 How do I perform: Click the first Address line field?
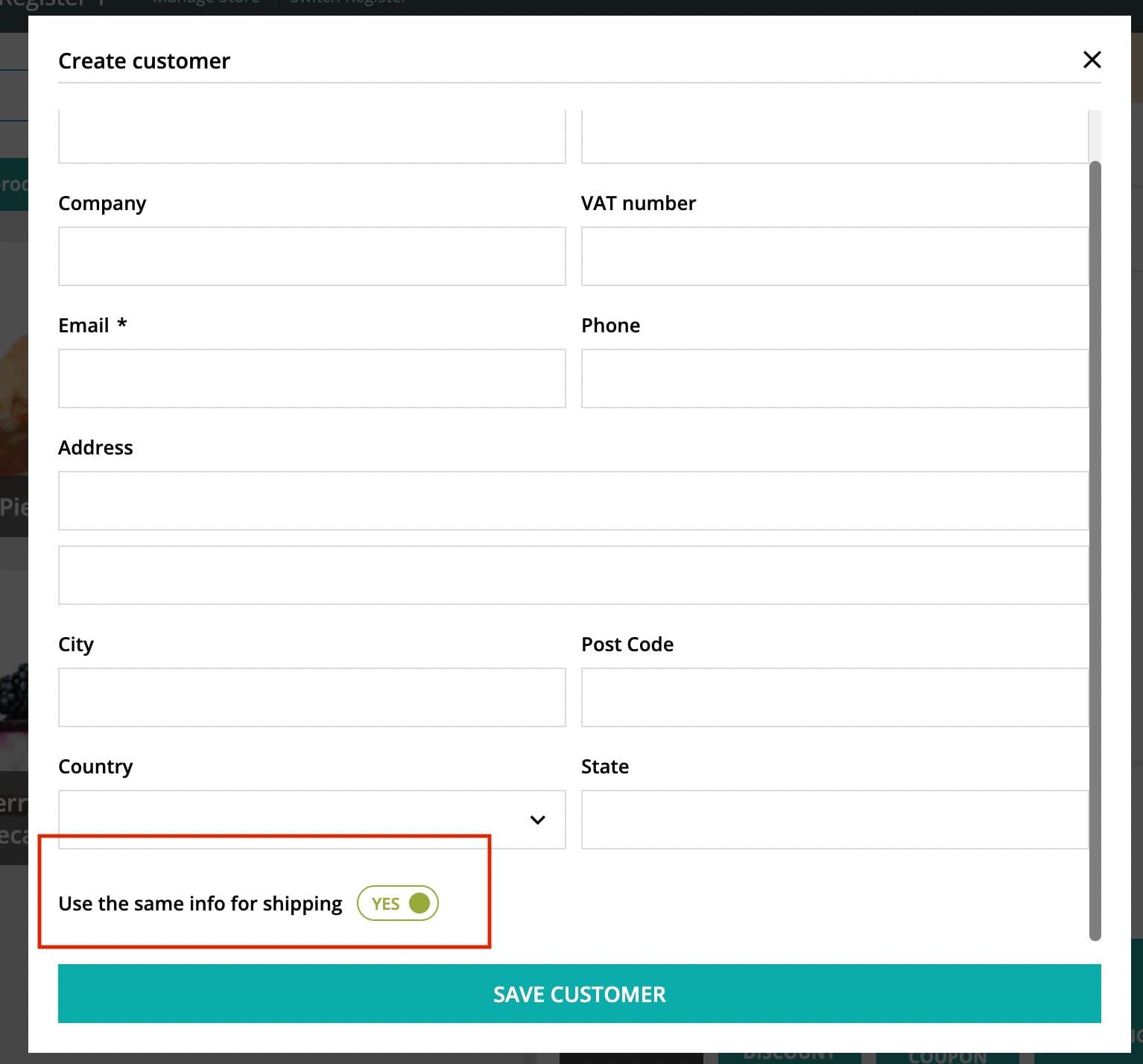[573, 501]
